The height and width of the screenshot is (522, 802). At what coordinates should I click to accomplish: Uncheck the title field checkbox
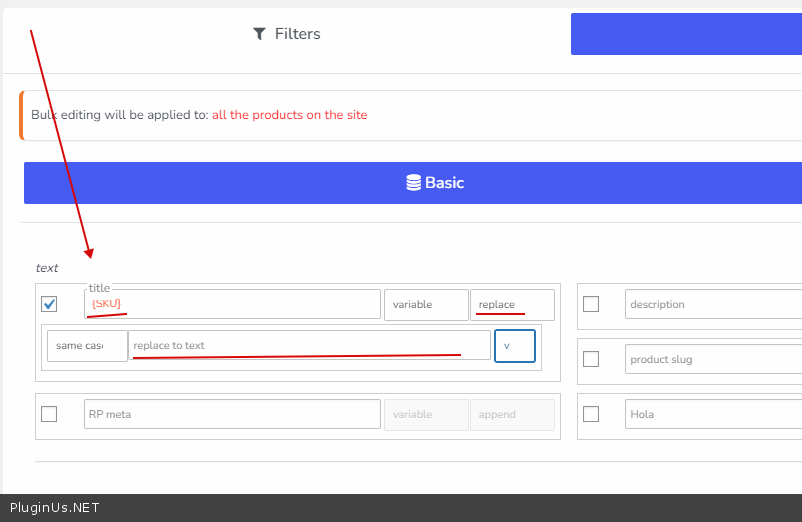point(49,304)
